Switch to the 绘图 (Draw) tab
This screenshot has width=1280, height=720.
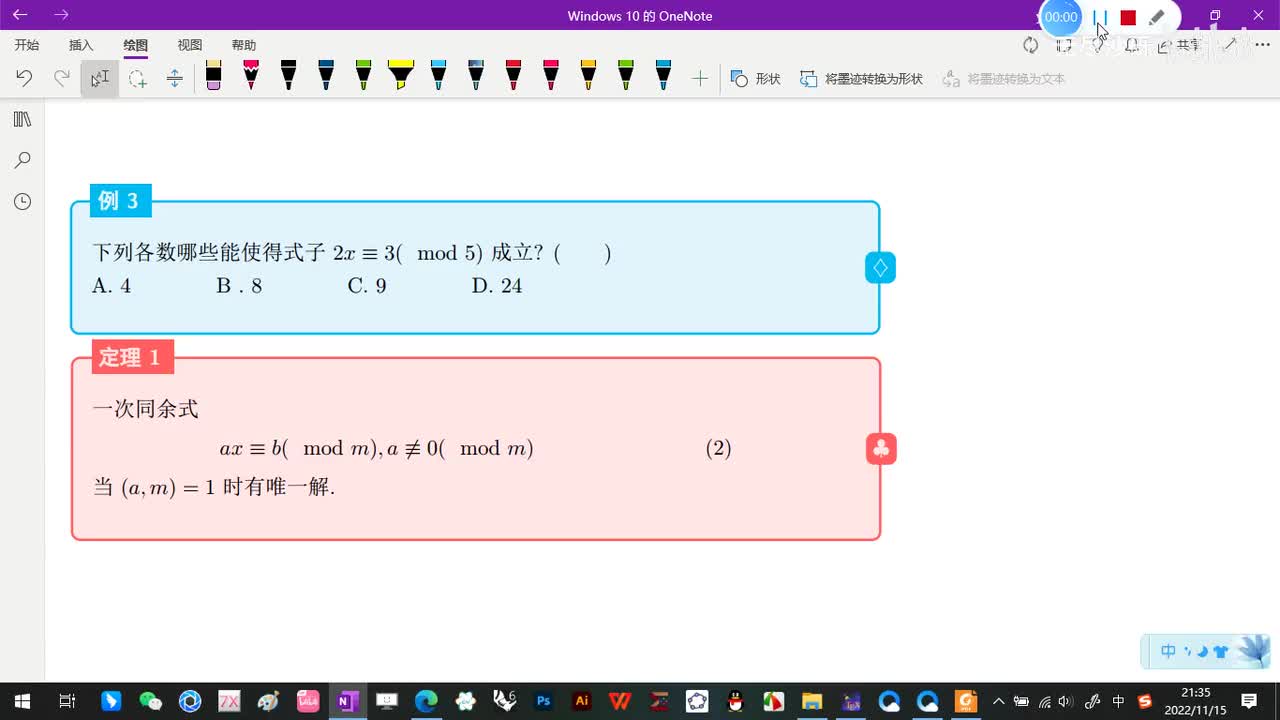click(x=135, y=45)
